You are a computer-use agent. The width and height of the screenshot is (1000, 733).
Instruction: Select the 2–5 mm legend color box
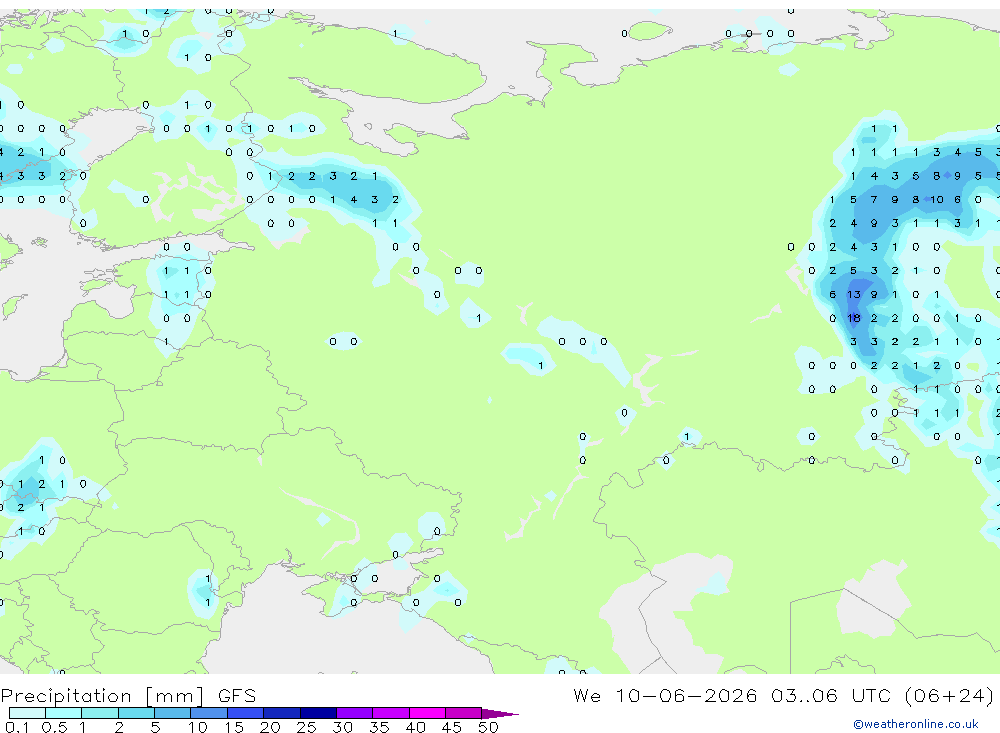click(x=136, y=713)
